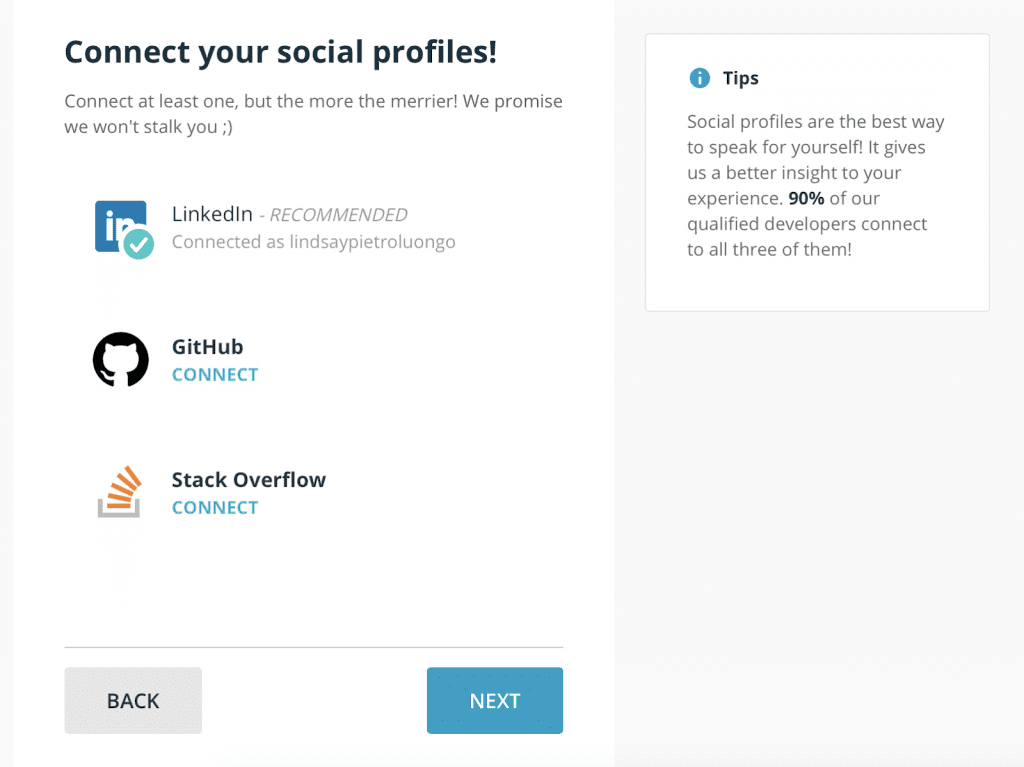The image size is (1024, 767).
Task: Select the LinkedIn profile name label
Action: [x=212, y=214]
